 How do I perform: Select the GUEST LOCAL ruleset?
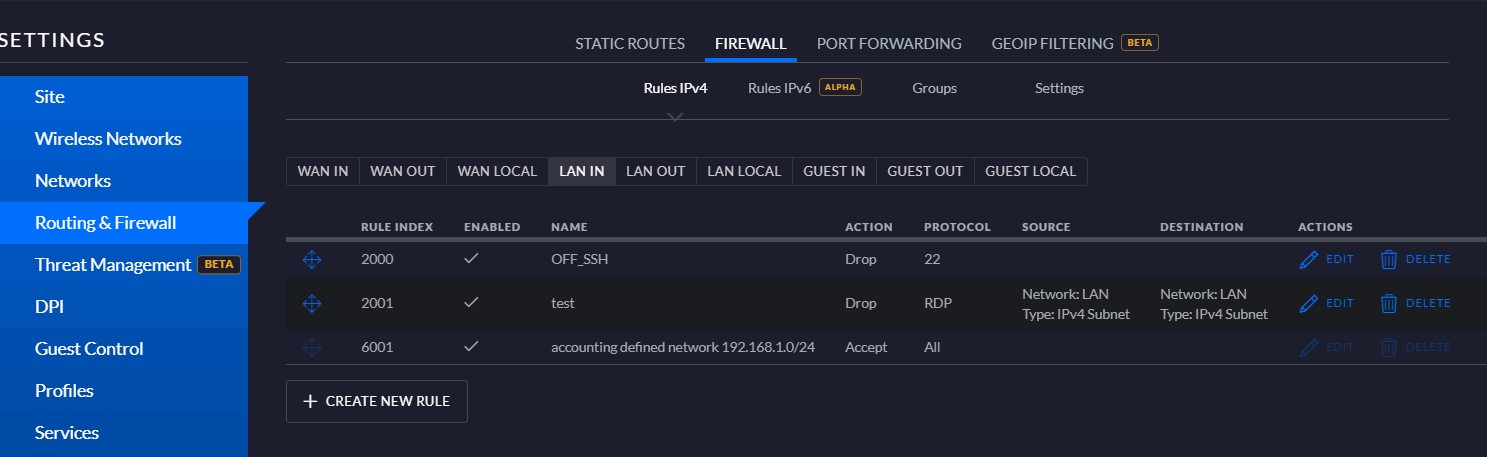point(1030,171)
